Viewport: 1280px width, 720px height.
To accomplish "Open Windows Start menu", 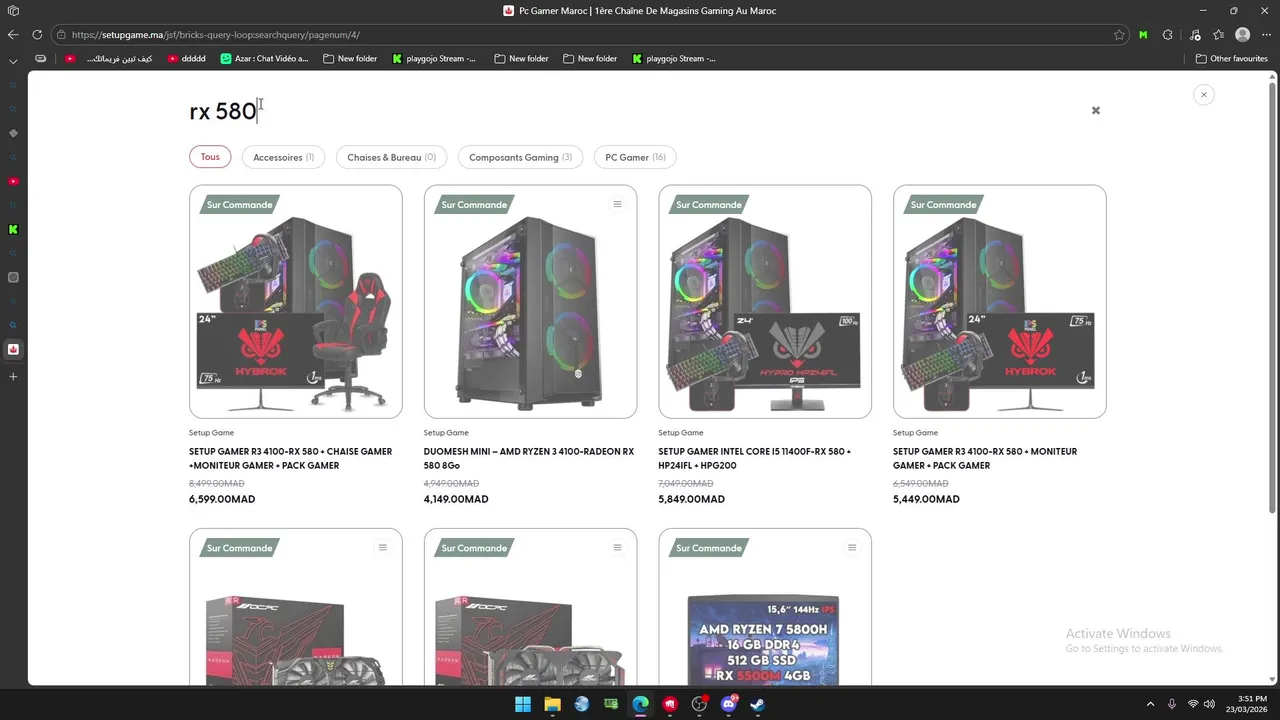I will click(x=523, y=704).
